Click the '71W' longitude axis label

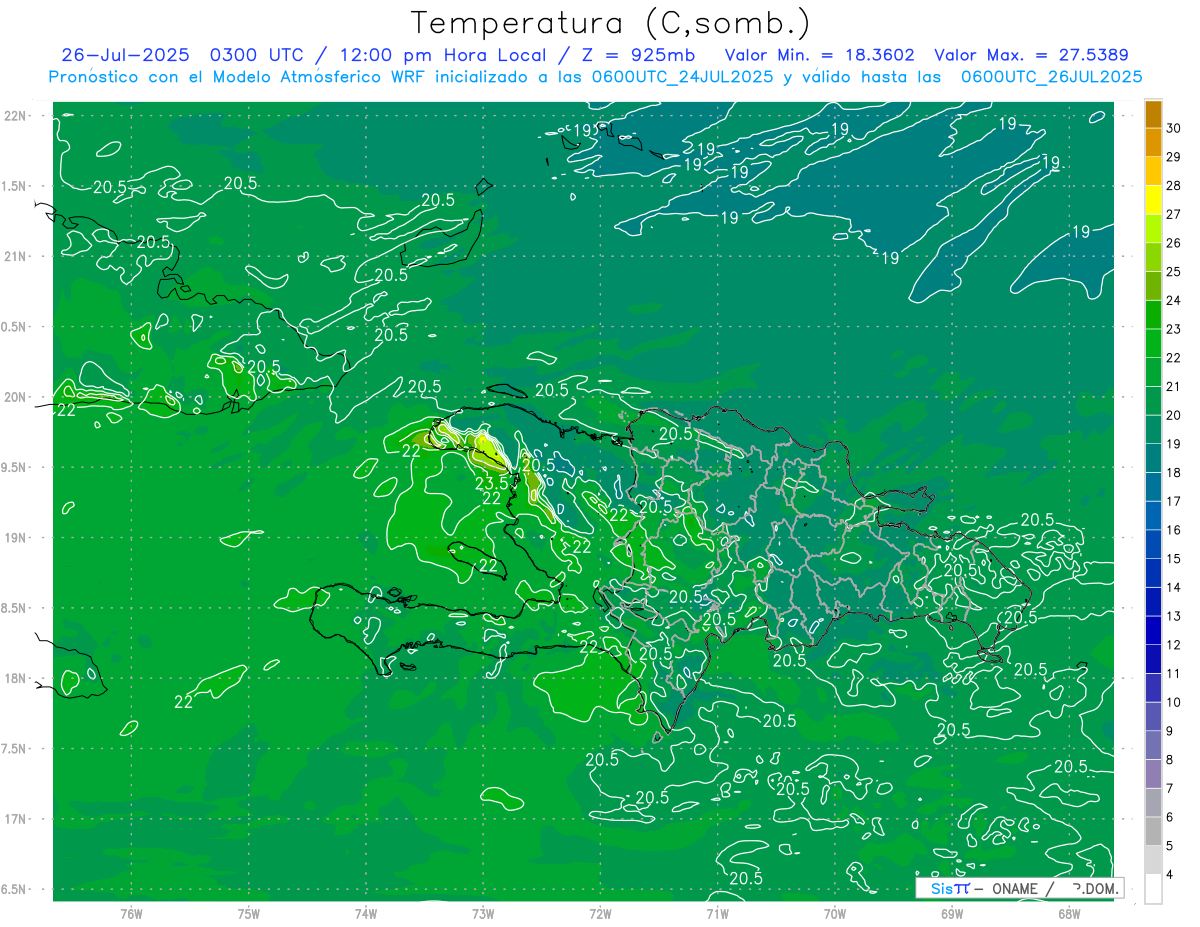(x=717, y=913)
